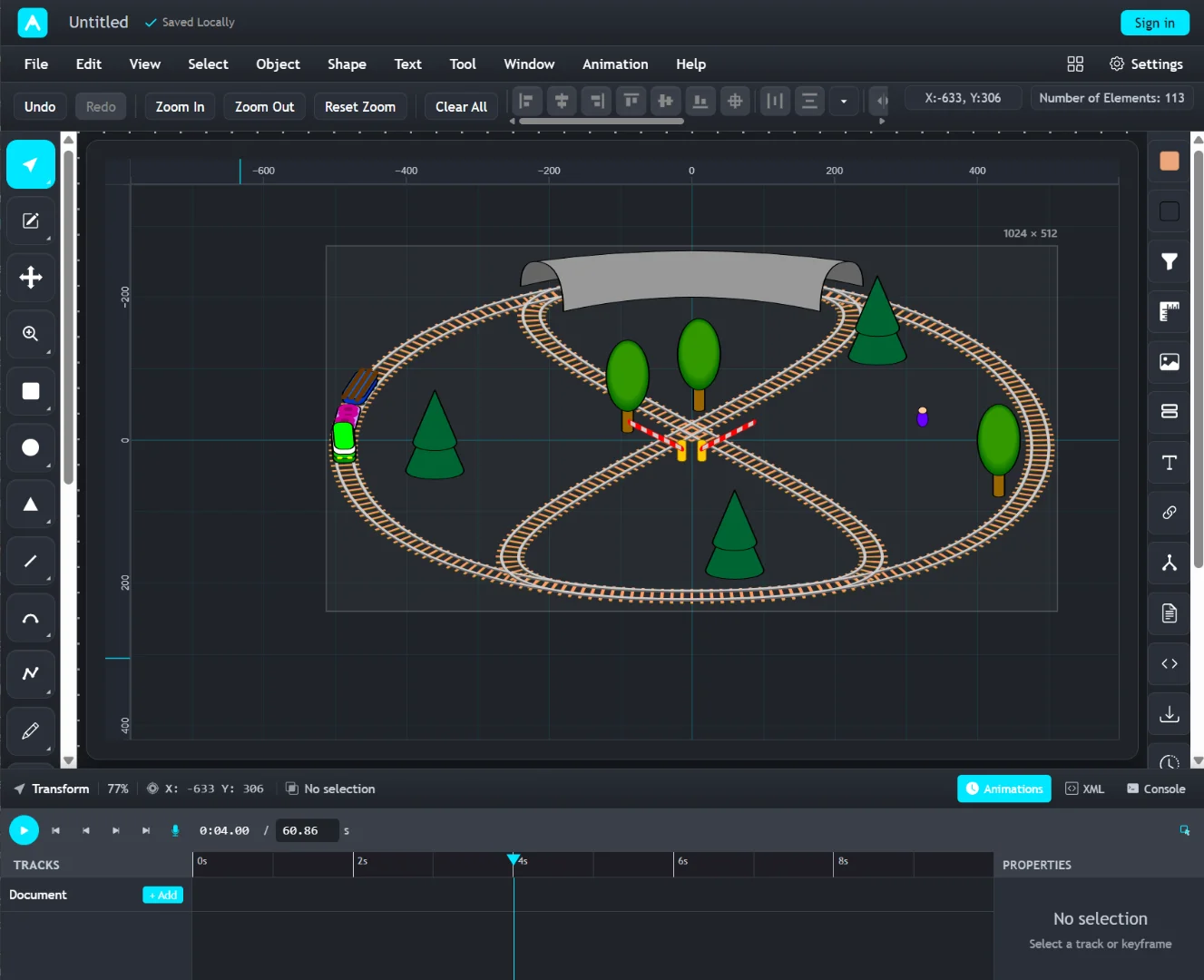Select the Arc curve tool
The image size is (1204, 980).
pos(31,618)
